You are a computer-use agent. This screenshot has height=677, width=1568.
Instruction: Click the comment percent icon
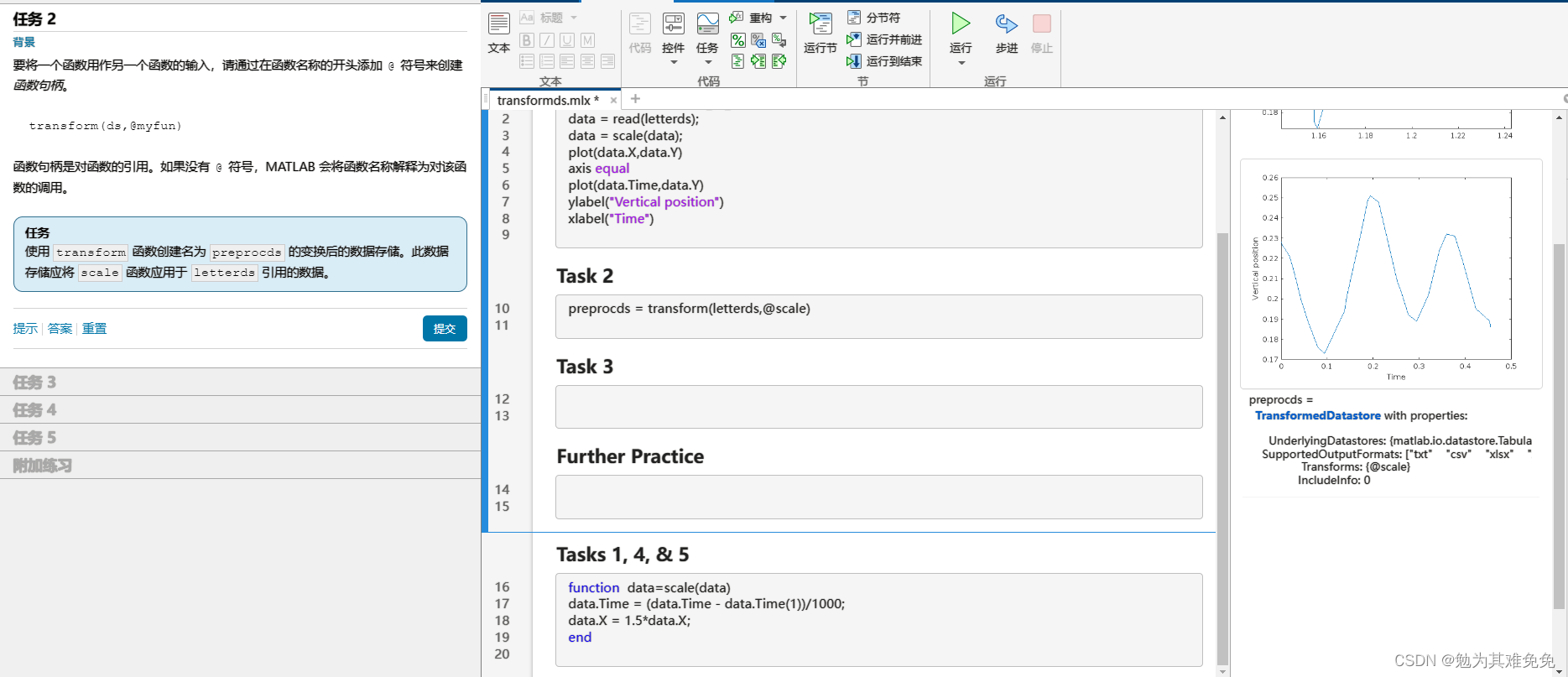738,40
